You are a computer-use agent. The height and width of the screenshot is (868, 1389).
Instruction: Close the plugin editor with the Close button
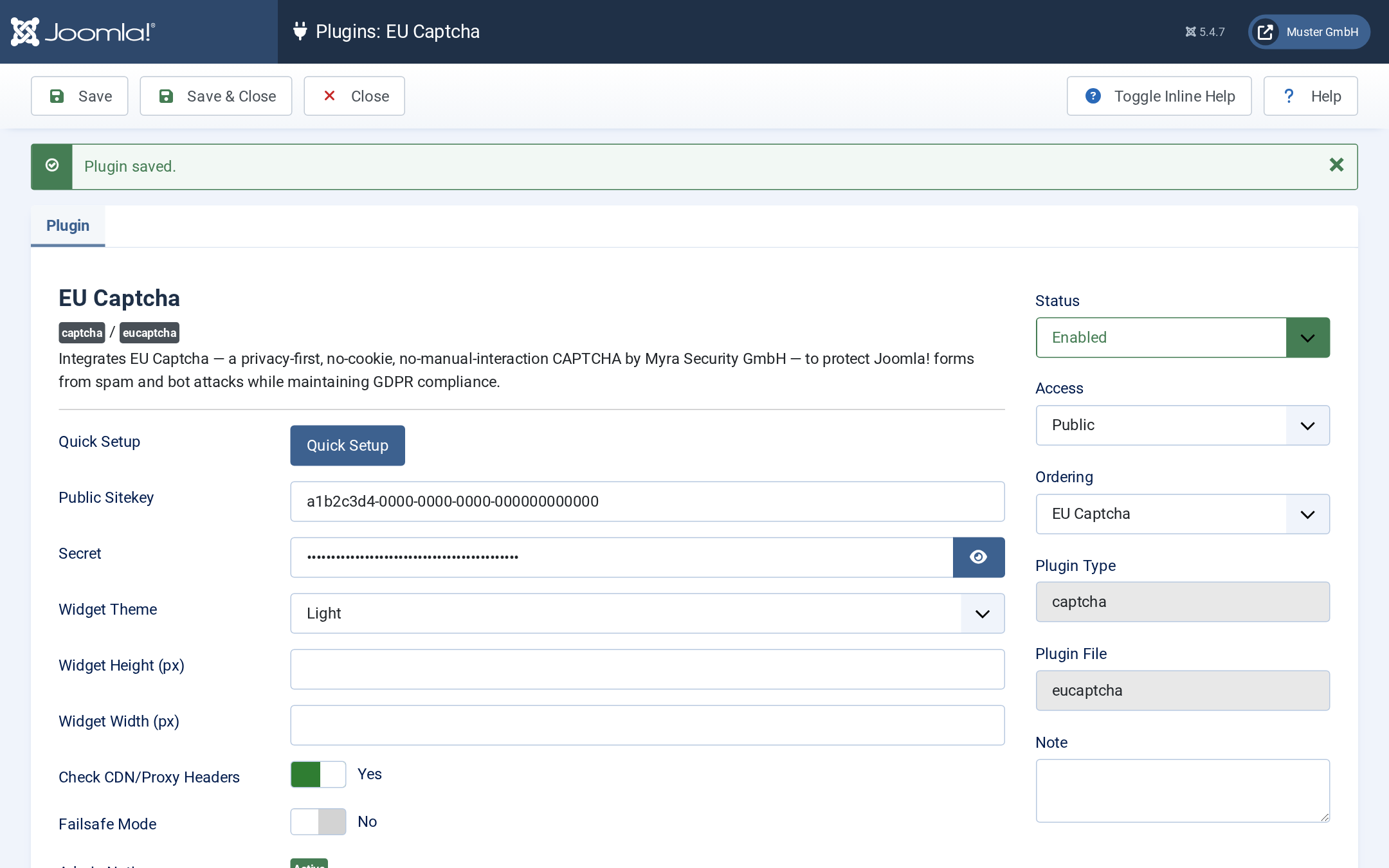coord(354,96)
